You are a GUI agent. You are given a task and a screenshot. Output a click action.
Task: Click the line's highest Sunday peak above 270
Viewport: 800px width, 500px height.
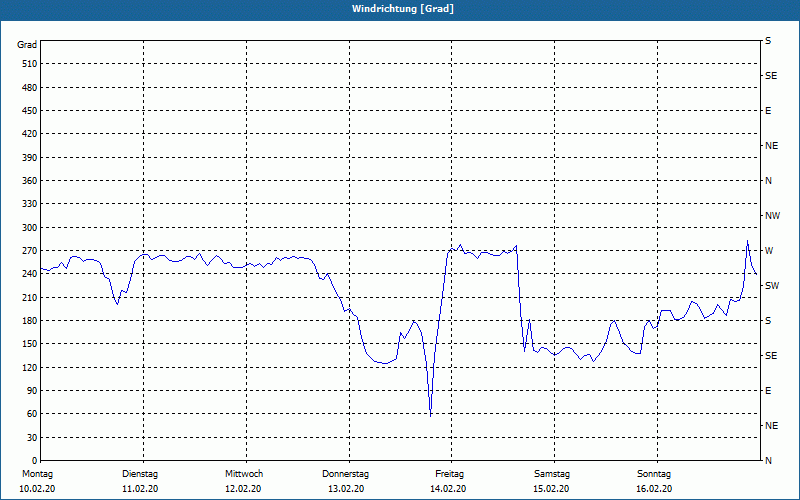[x=747, y=241]
